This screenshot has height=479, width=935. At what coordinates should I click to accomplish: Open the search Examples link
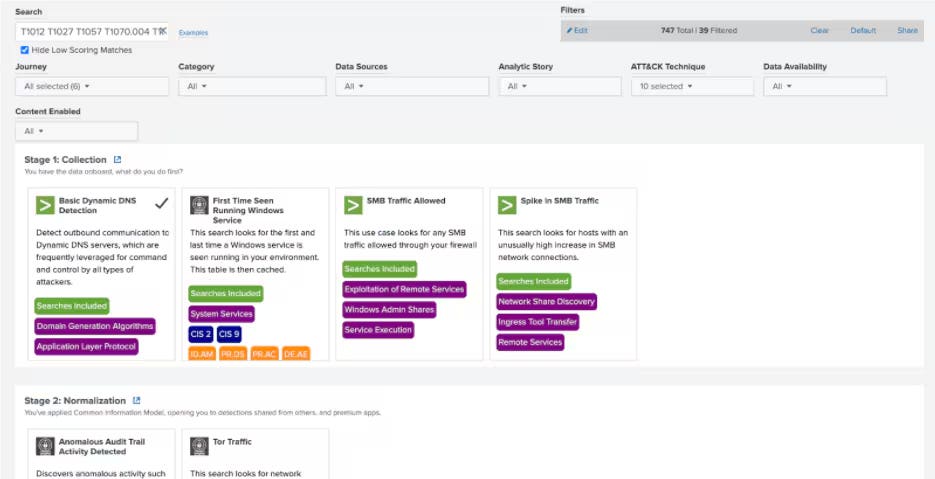[193, 32]
